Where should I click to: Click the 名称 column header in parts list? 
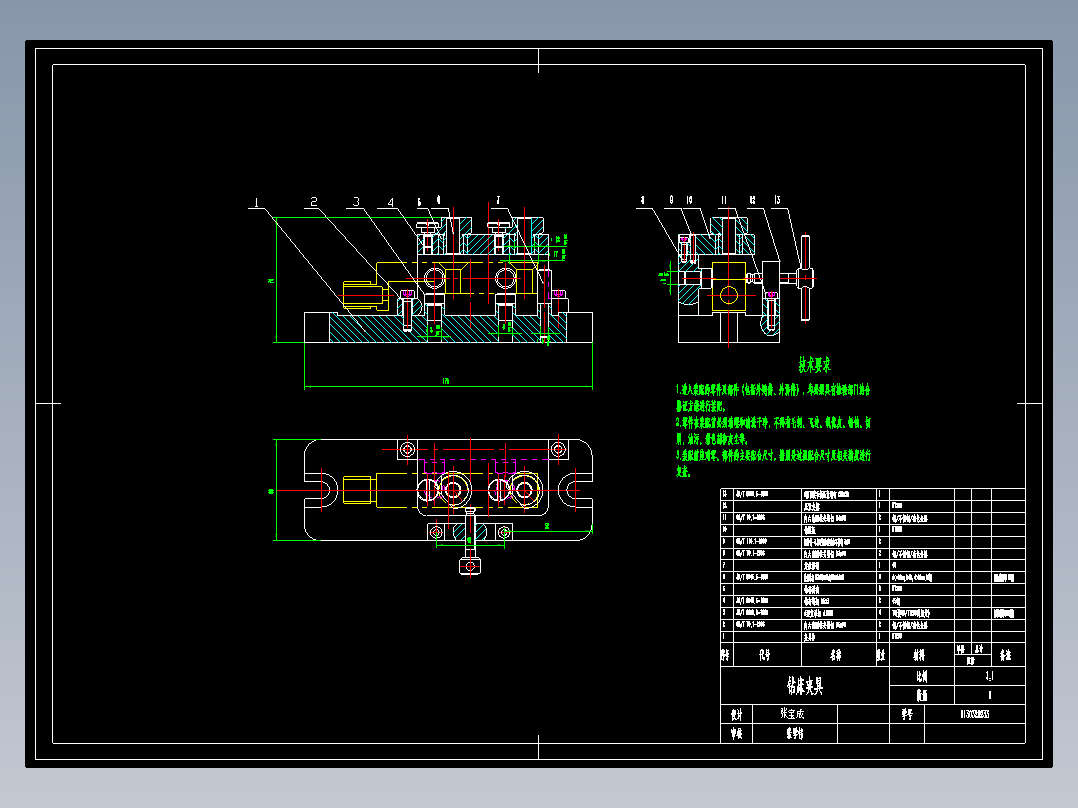pyautogui.click(x=835, y=655)
